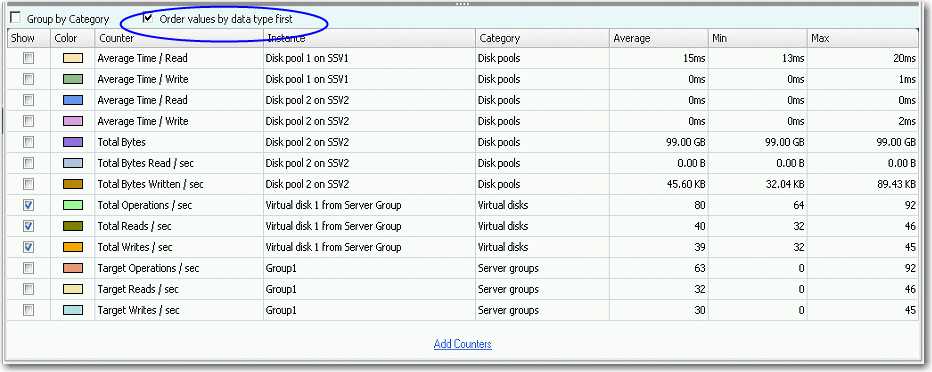Image resolution: width=932 pixels, height=372 pixels.
Task: Select the Total Reads / sec counter name
Action: pyautogui.click(x=134, y=226)
